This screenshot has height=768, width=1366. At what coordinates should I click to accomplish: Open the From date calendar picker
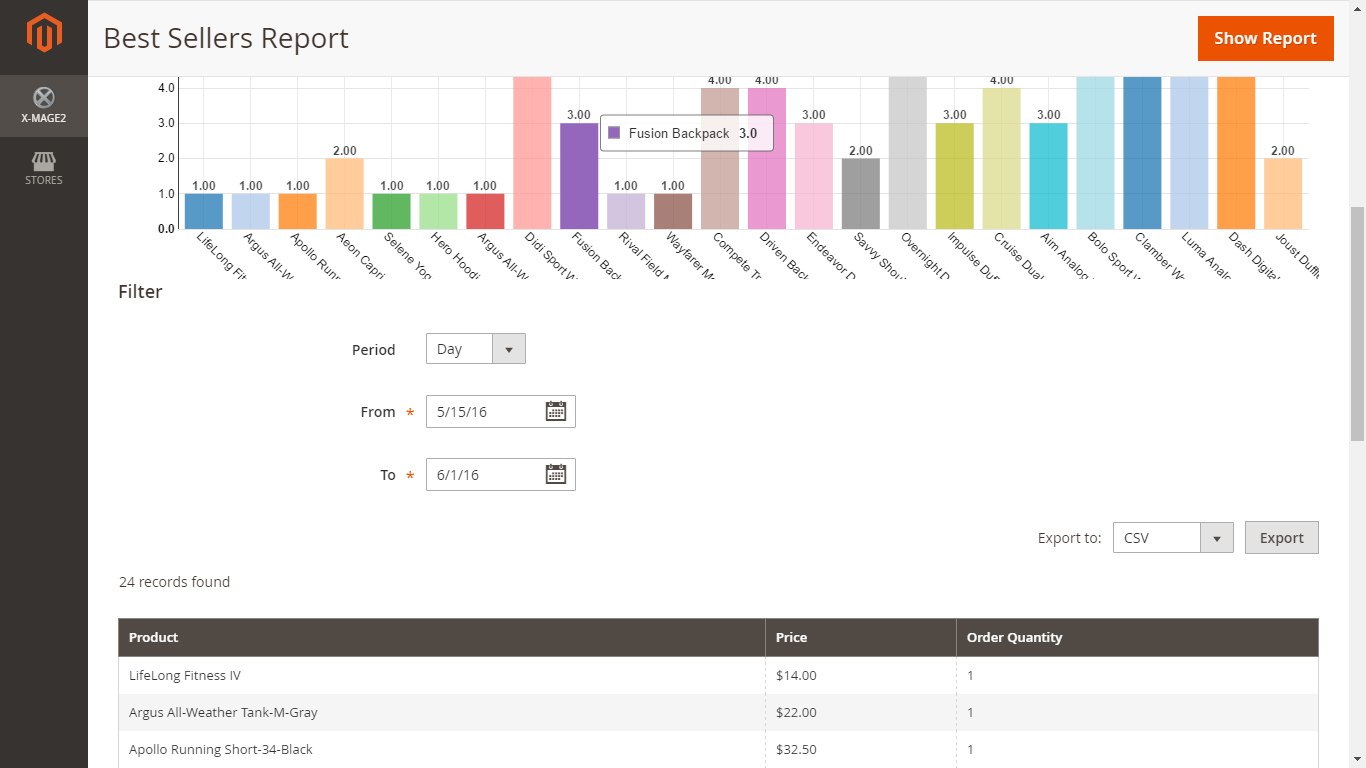(556, 411)
